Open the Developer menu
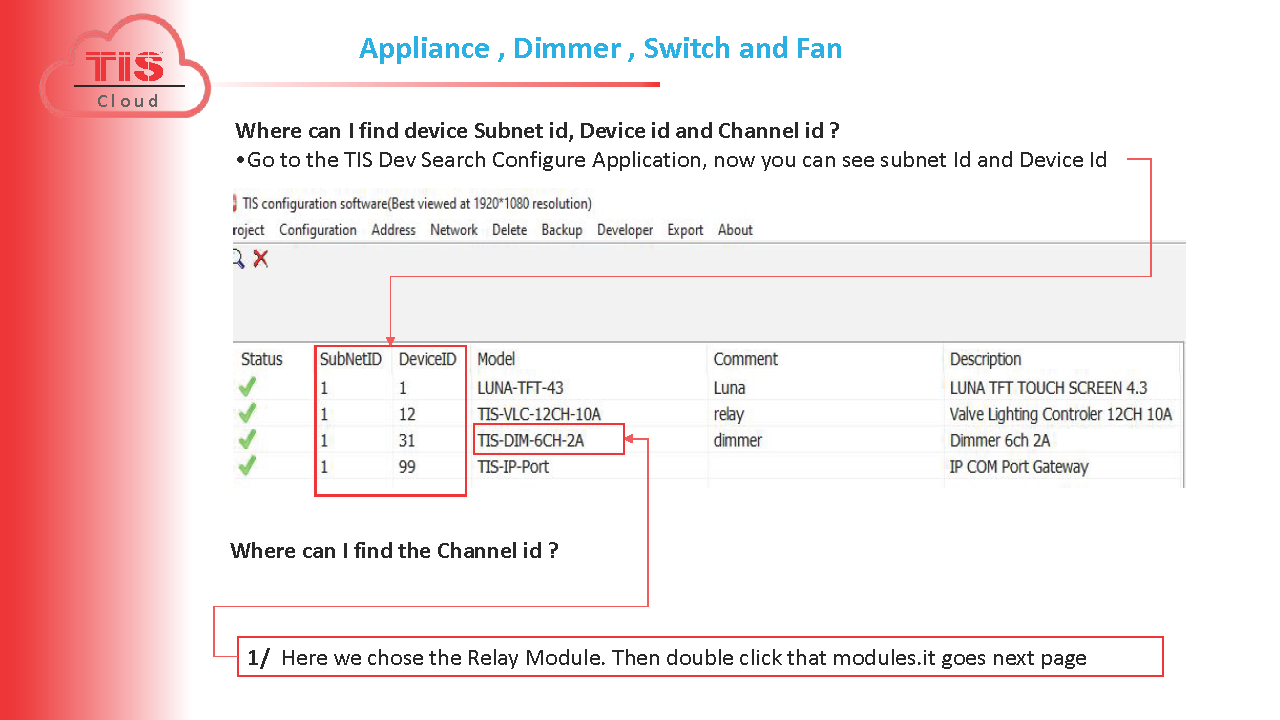The height and width of the screenshot is (720, 1280). [x=625, y=230]
